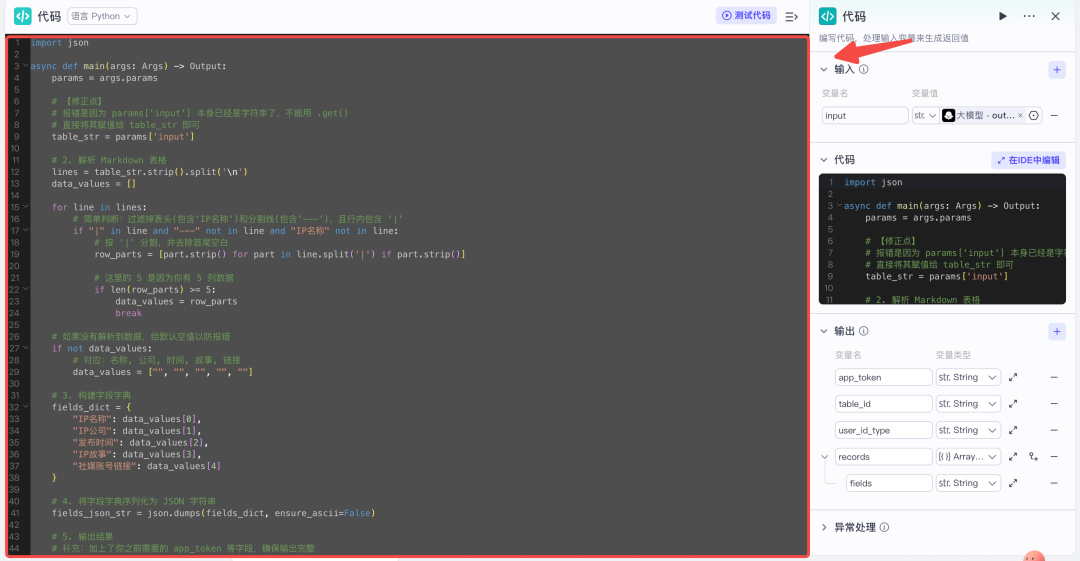This screenshot has height=561, width=1080.
Task: Click the user_id_type variable name field
Action: click(x=883, y=430)
